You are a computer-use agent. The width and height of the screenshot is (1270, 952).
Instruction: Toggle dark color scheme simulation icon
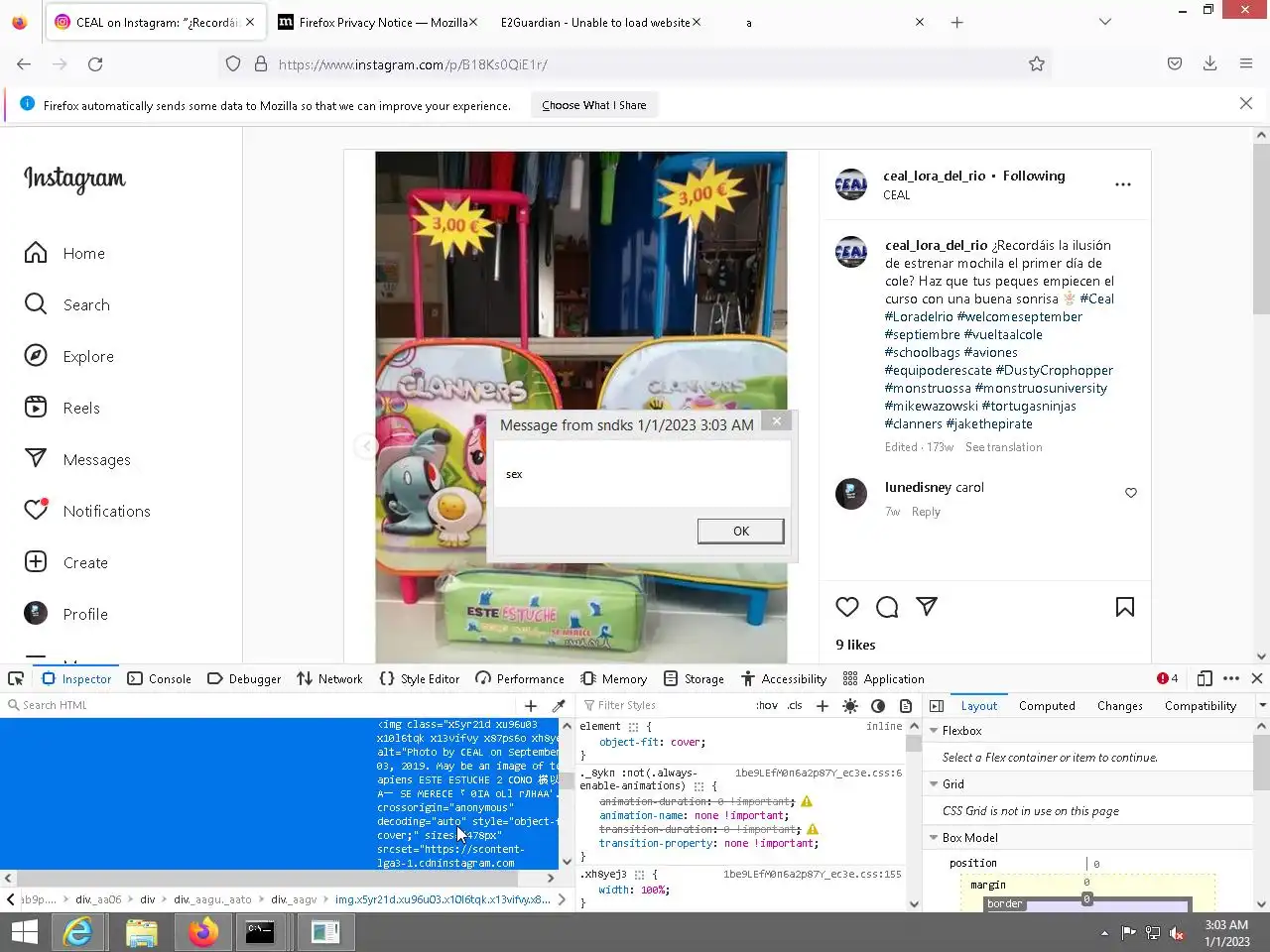tap(878, 706)
